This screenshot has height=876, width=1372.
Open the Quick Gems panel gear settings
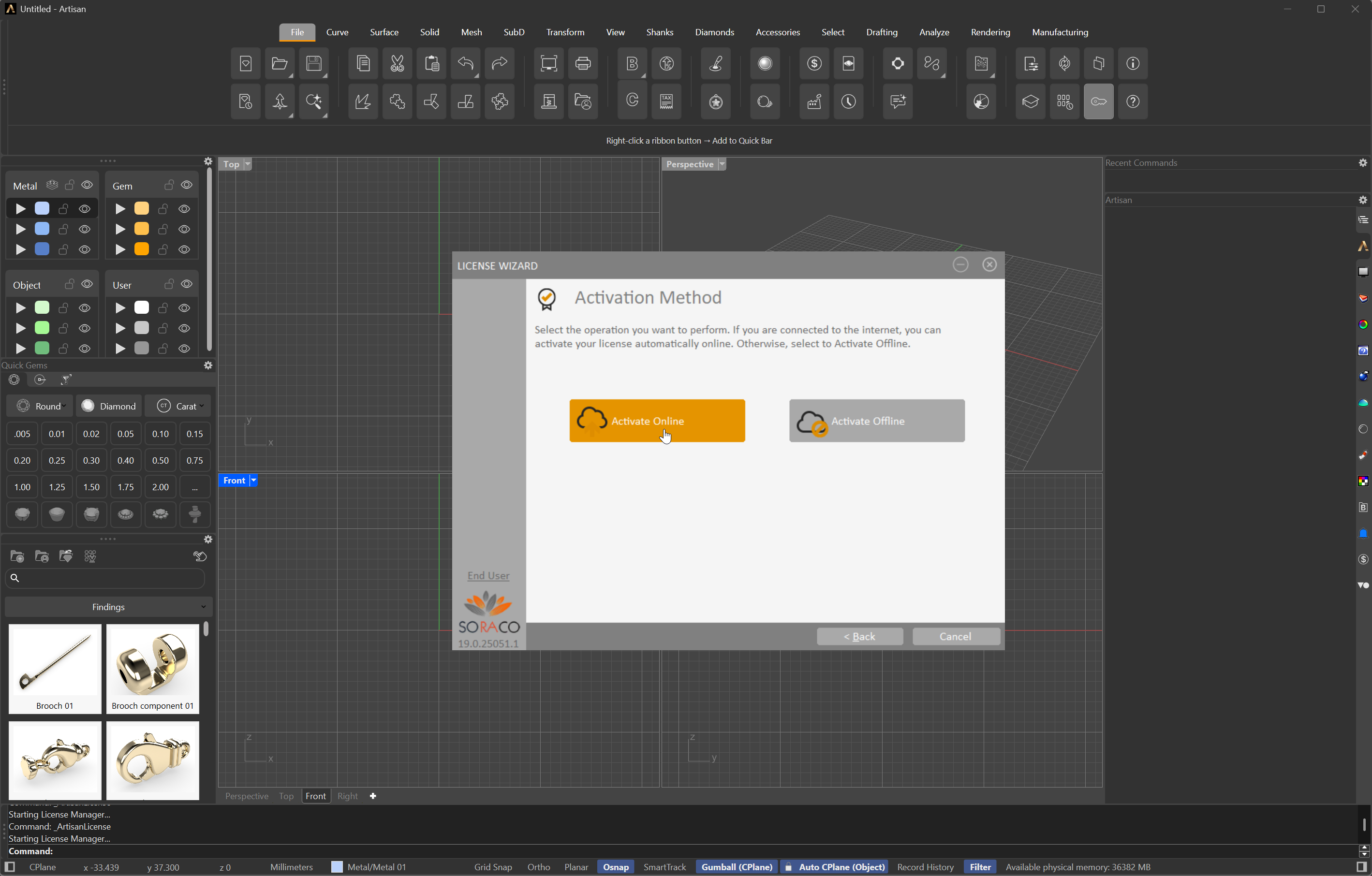(208, 365)
